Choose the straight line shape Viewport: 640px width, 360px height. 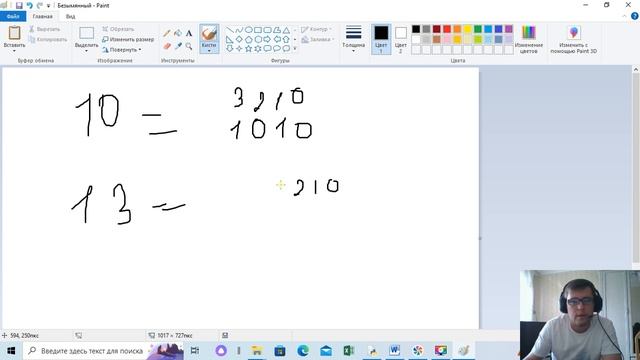(229, 30)
